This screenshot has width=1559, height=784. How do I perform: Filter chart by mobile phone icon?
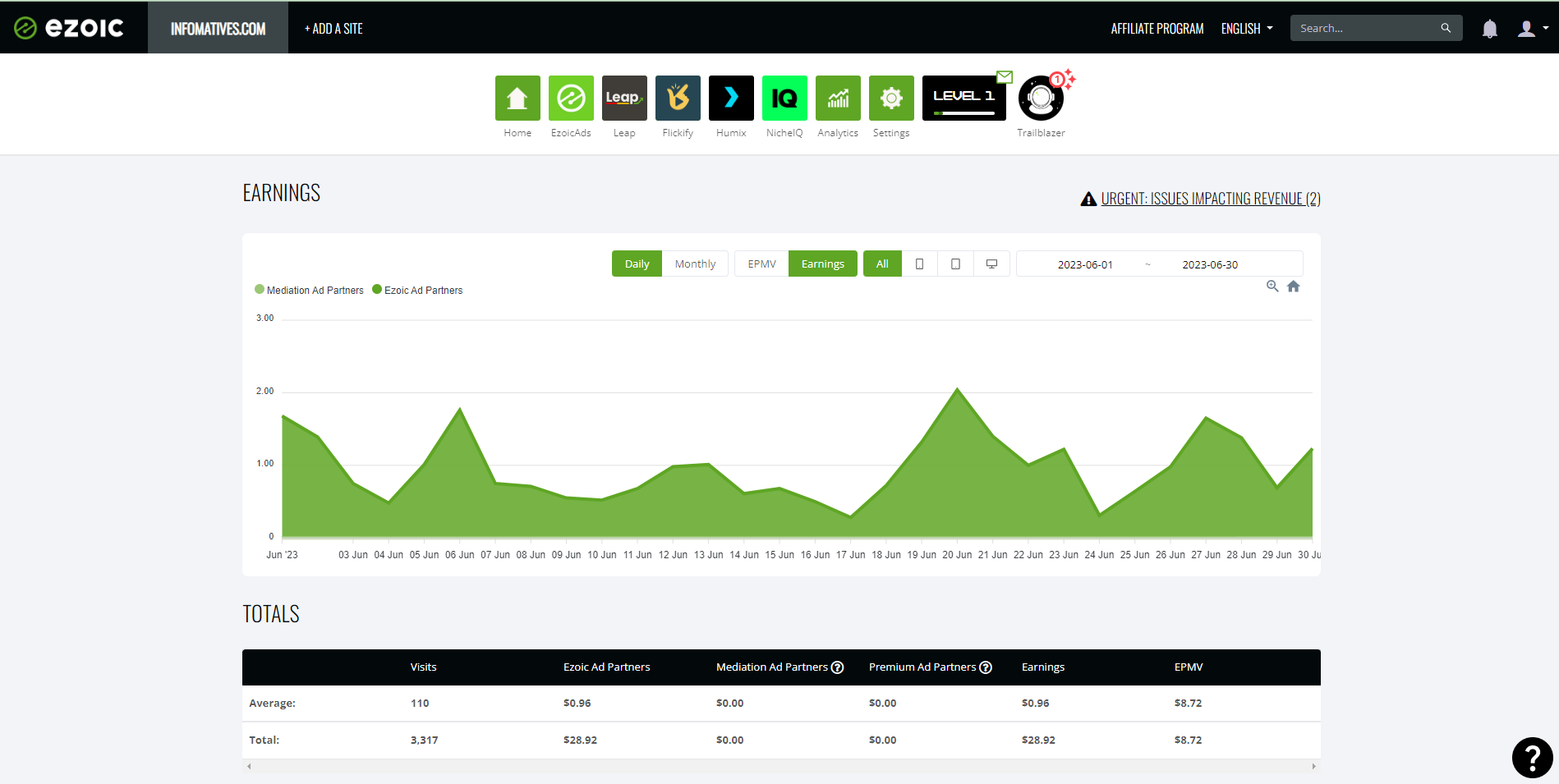click(x=919, y=264)
